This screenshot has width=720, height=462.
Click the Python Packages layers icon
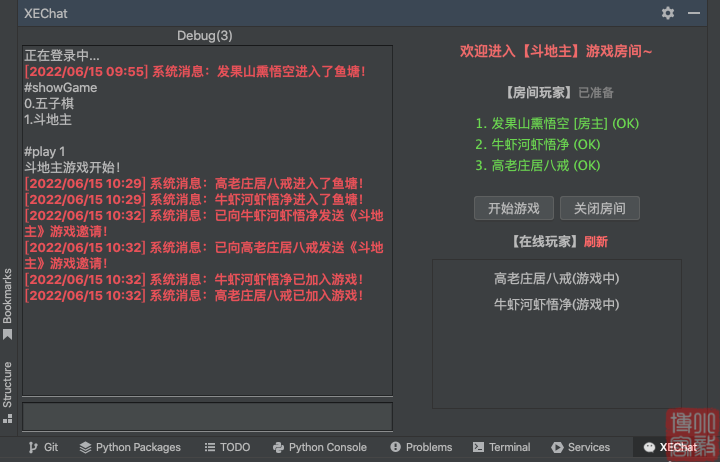85,447
